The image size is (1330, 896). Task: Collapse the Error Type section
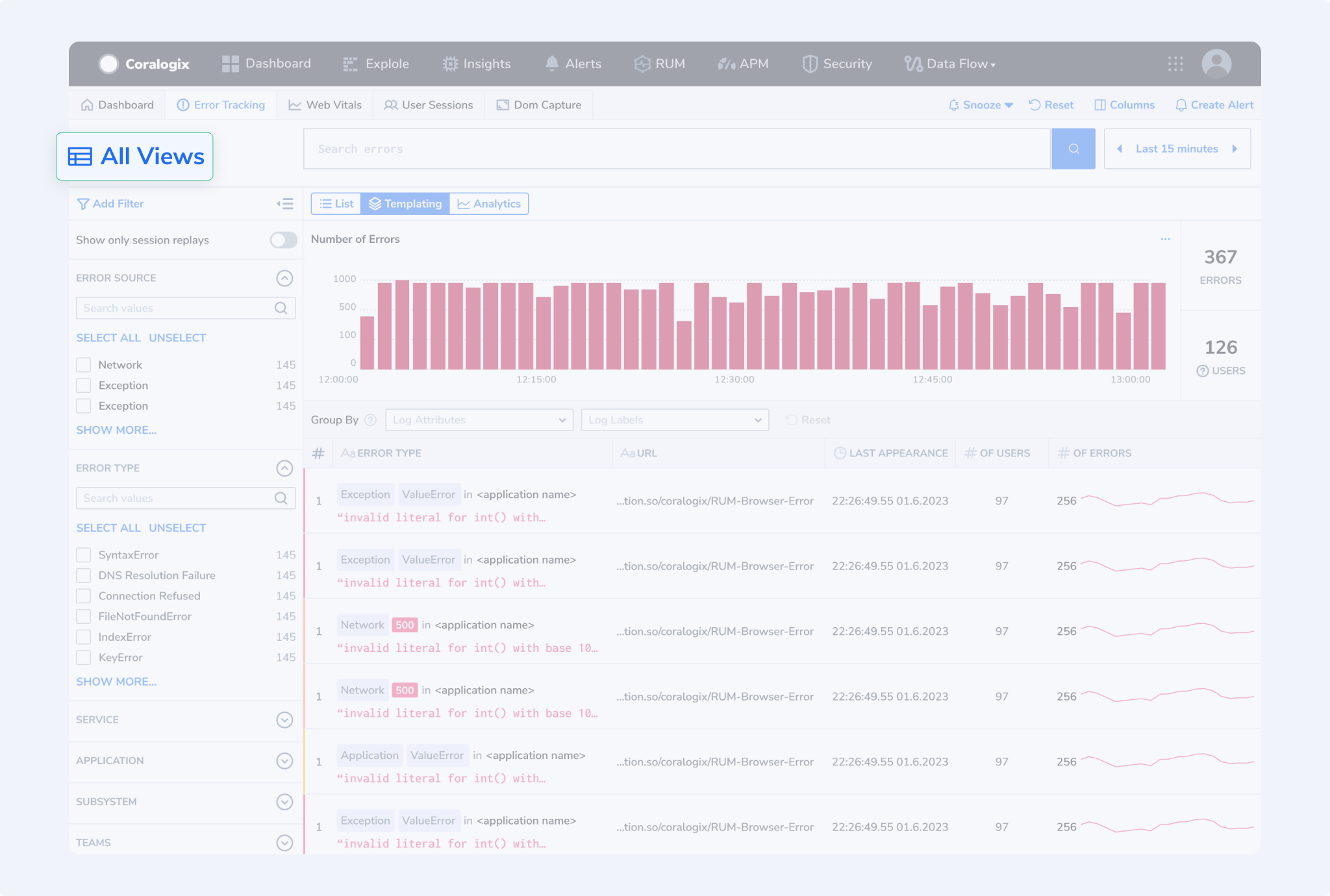284,469
